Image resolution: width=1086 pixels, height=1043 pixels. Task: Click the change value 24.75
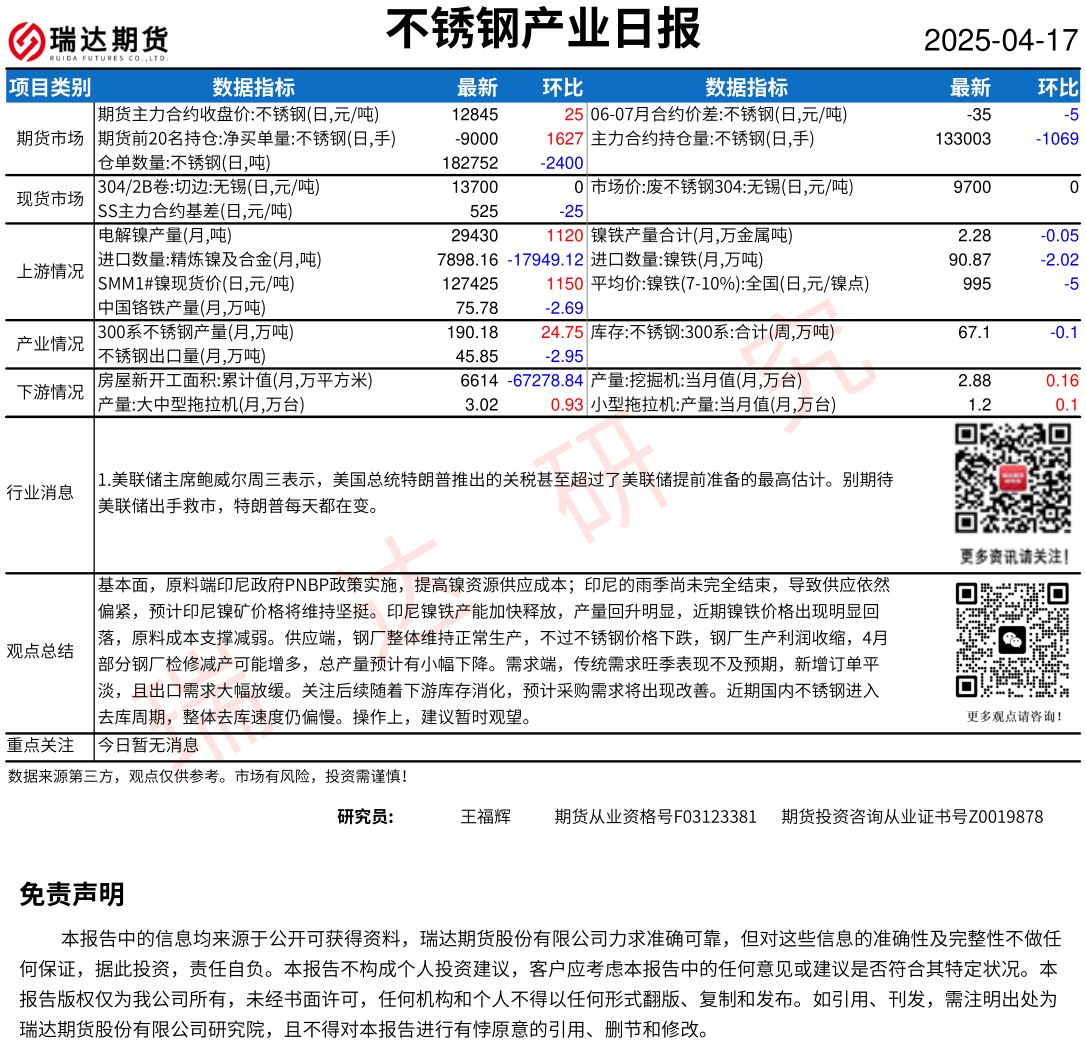tap(562, 332)
